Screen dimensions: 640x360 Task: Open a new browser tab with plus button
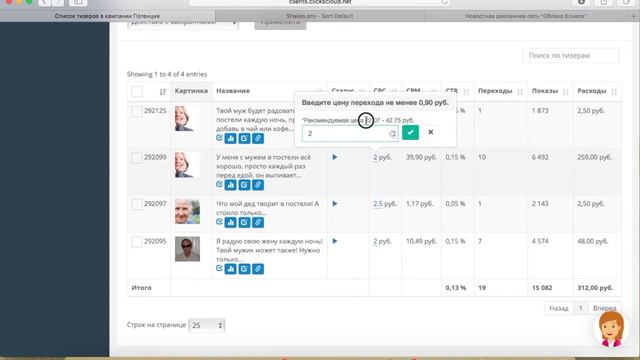click(x=634, y=16)
